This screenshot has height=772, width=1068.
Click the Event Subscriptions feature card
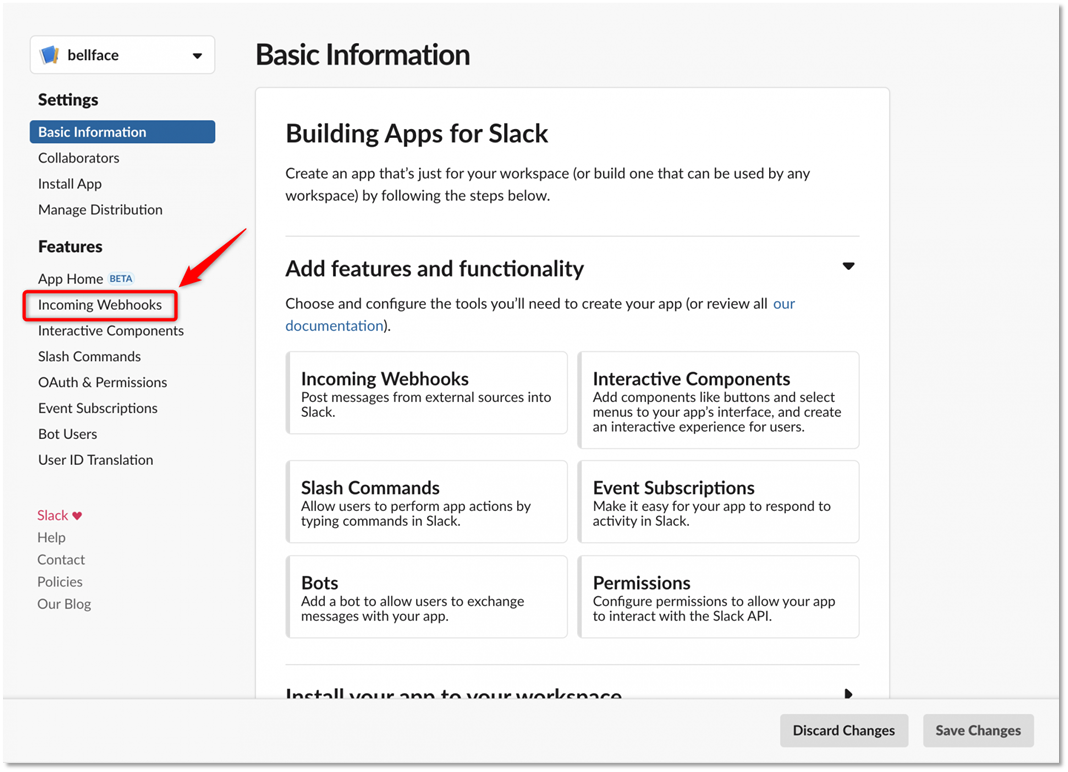coord(718,502)
